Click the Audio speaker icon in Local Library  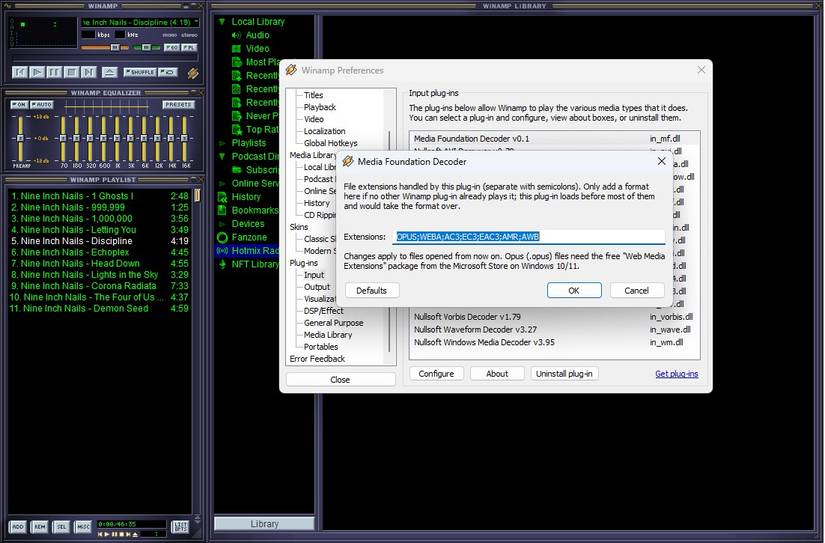click(x=237, y=35)
